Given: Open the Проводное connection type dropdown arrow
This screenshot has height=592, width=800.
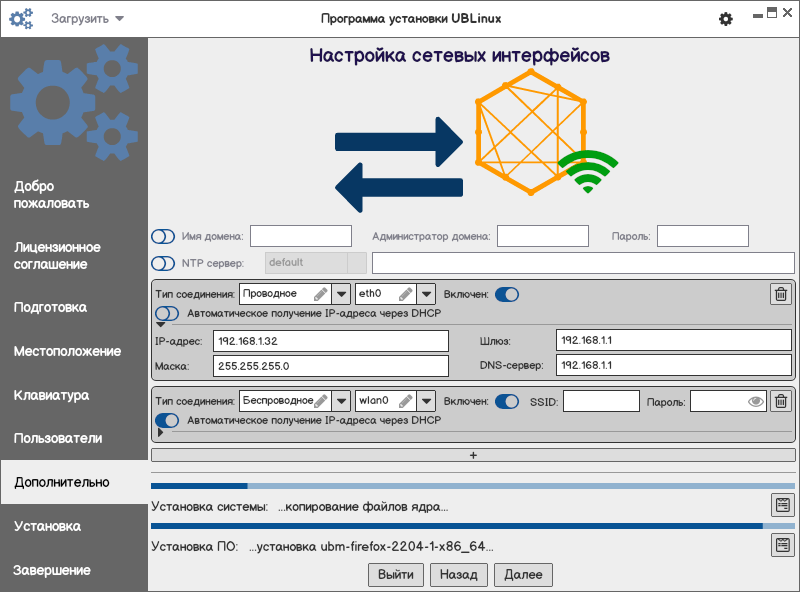Looking at the screenshot, I should [341, 294].
